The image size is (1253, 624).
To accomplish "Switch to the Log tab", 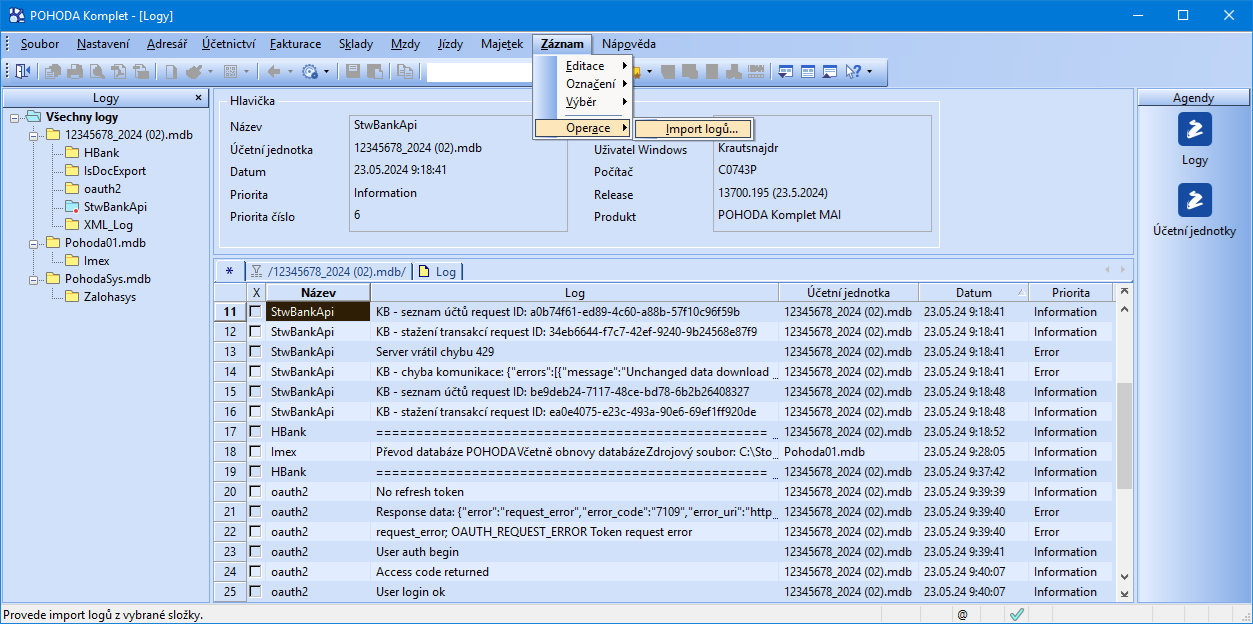I will click(x=437, y=271).
